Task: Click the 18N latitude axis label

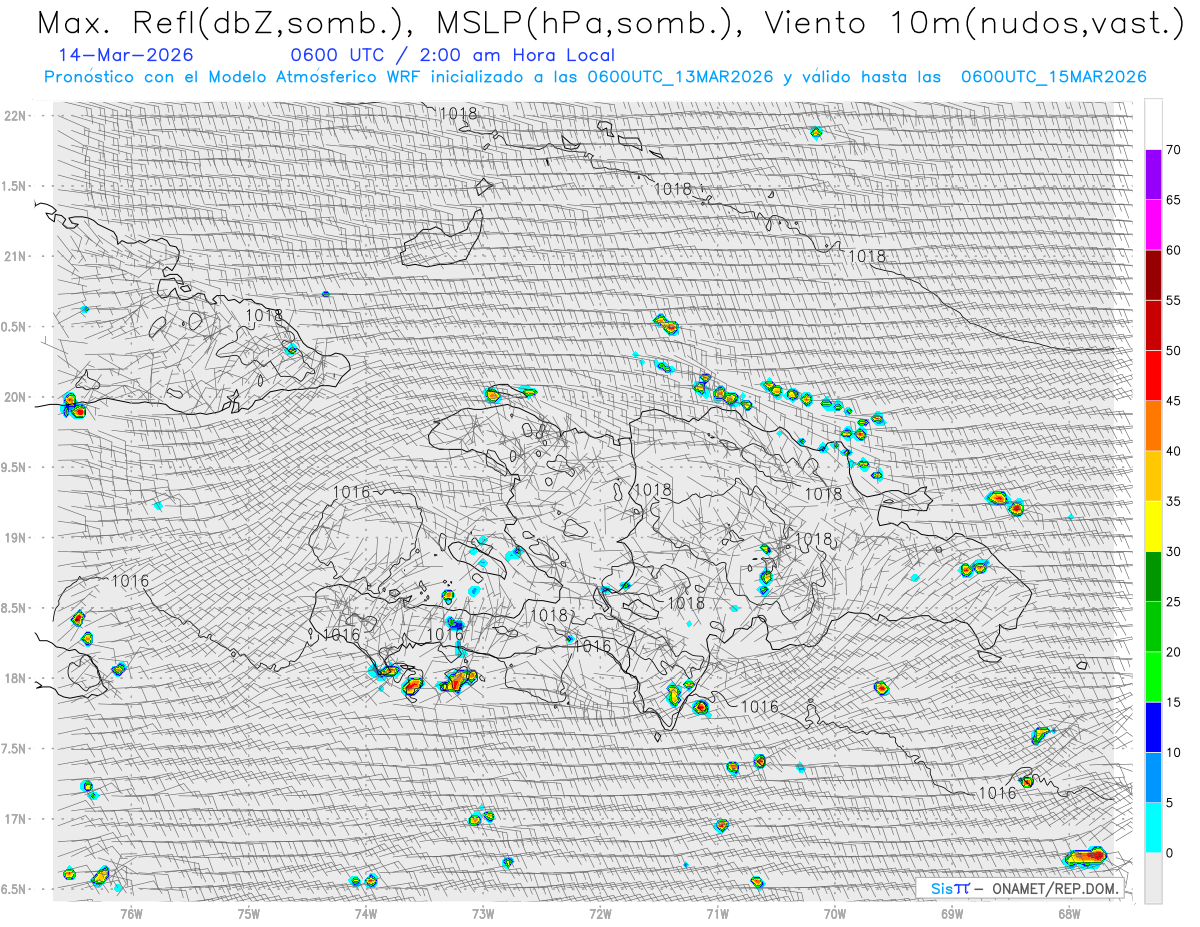Action: (x=16, y=679)
